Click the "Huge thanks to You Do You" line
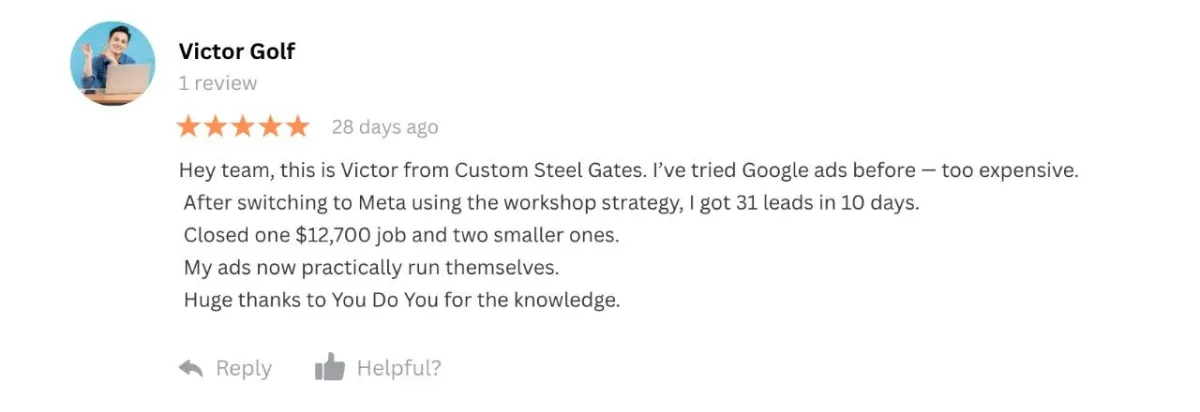This screenshot has height=412, width=1200. pos(402,300)
